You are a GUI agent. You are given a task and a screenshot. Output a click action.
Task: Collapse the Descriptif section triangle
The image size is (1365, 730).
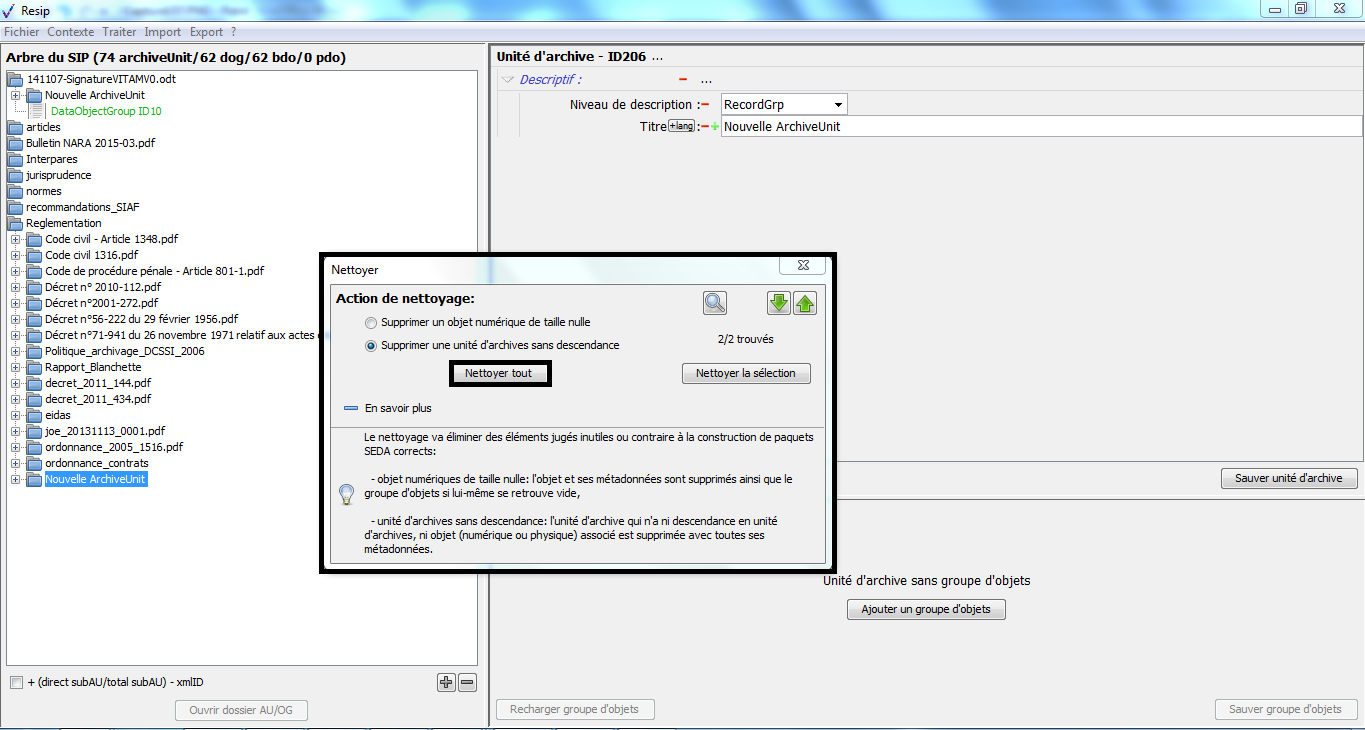(508, 80)
